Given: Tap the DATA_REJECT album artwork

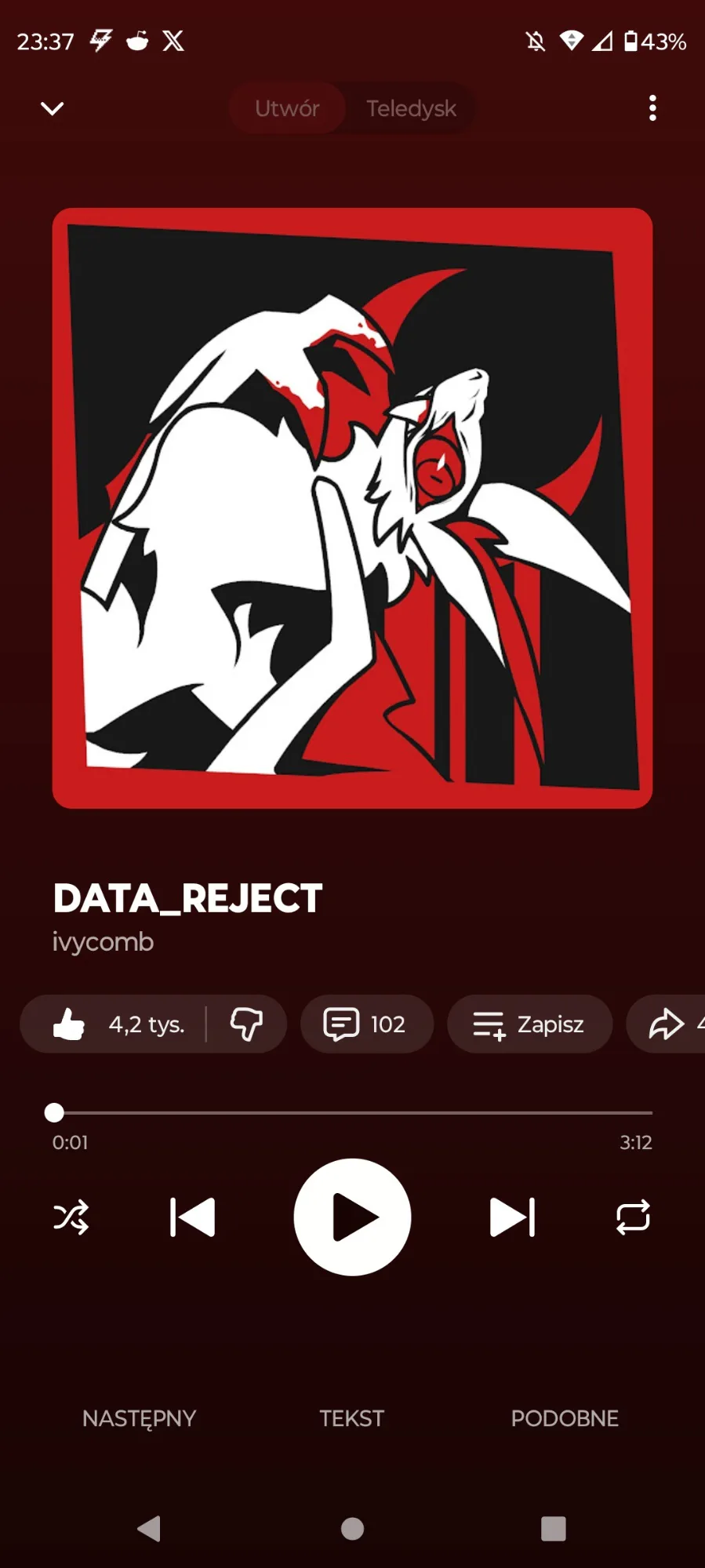Looking at the screenshot, I should pos(352,508).
